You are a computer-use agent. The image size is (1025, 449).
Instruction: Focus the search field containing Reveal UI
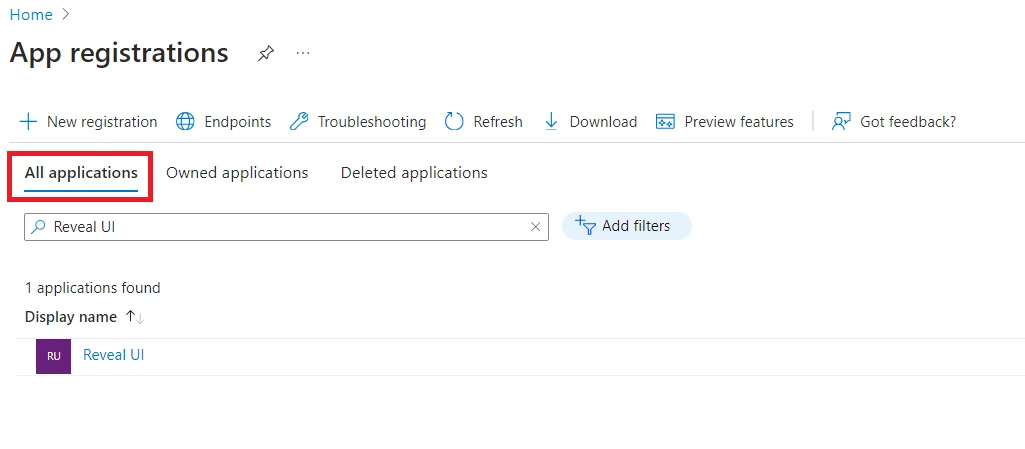click(286, 227)
